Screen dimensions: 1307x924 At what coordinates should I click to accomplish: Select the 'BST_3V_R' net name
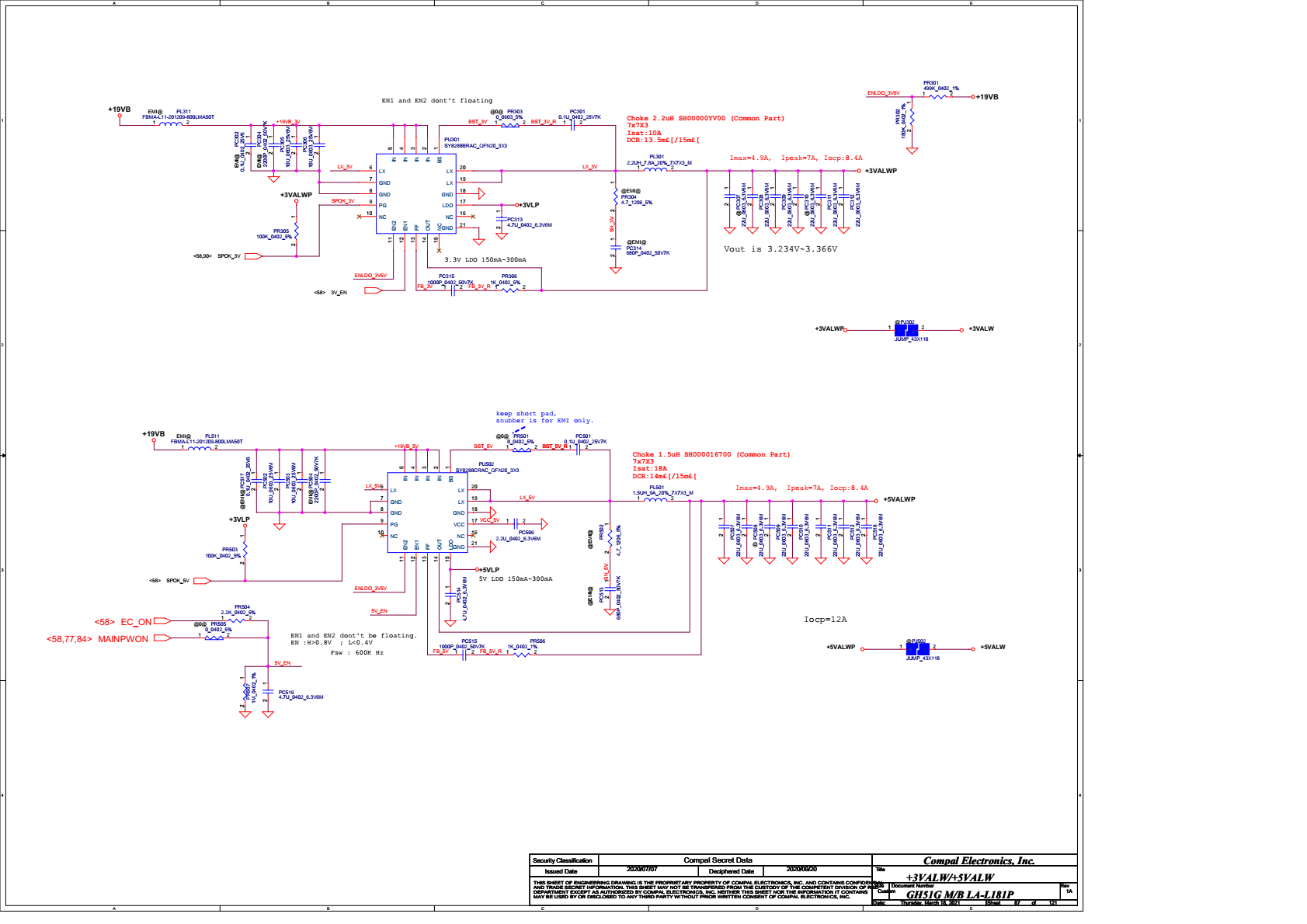click(544, 122)
